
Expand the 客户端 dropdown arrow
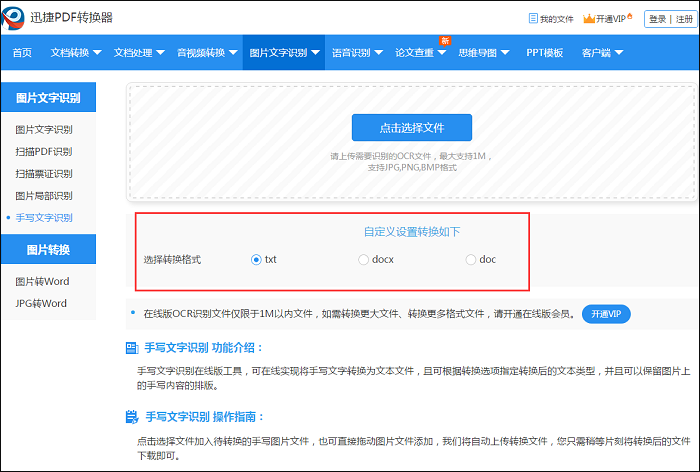pos(619,53)
